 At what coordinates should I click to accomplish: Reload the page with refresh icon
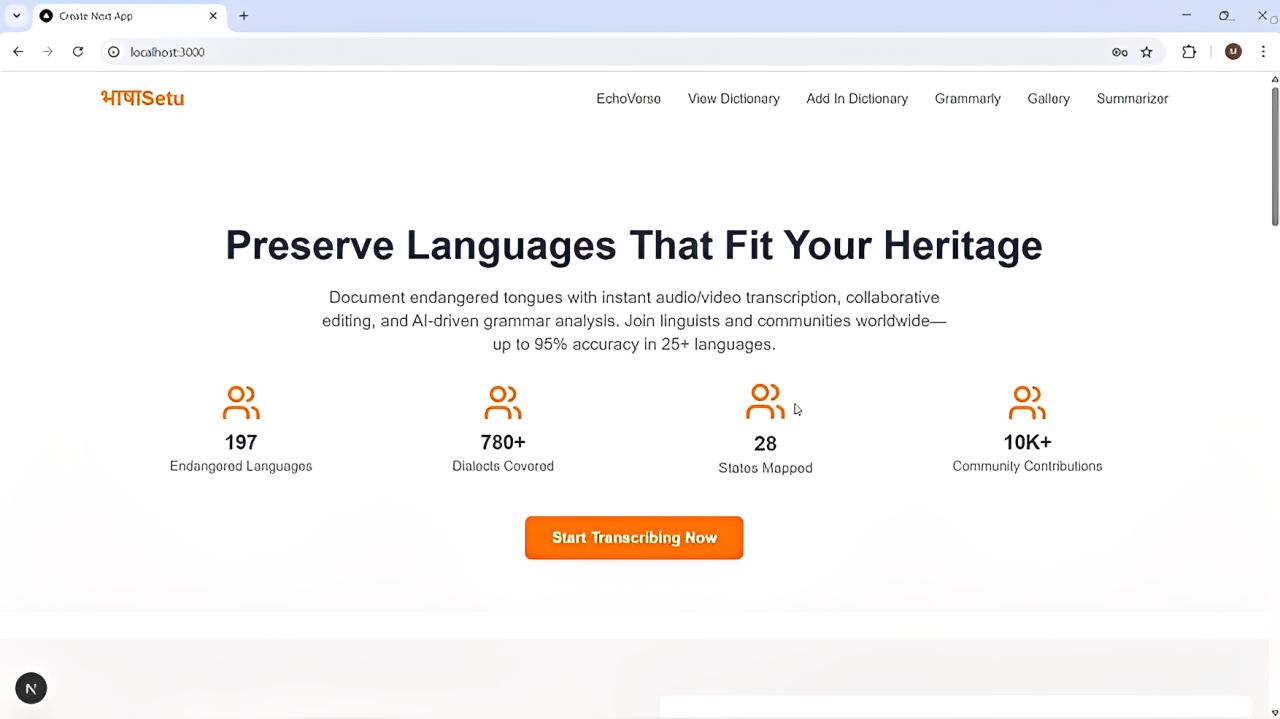click(78, 52)
